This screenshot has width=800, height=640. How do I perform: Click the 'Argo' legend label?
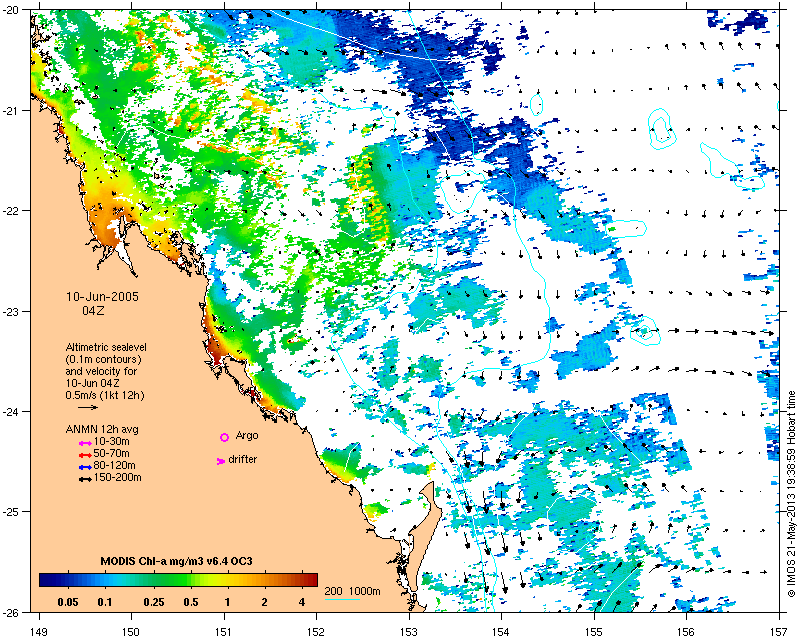[x=247, y=436]
